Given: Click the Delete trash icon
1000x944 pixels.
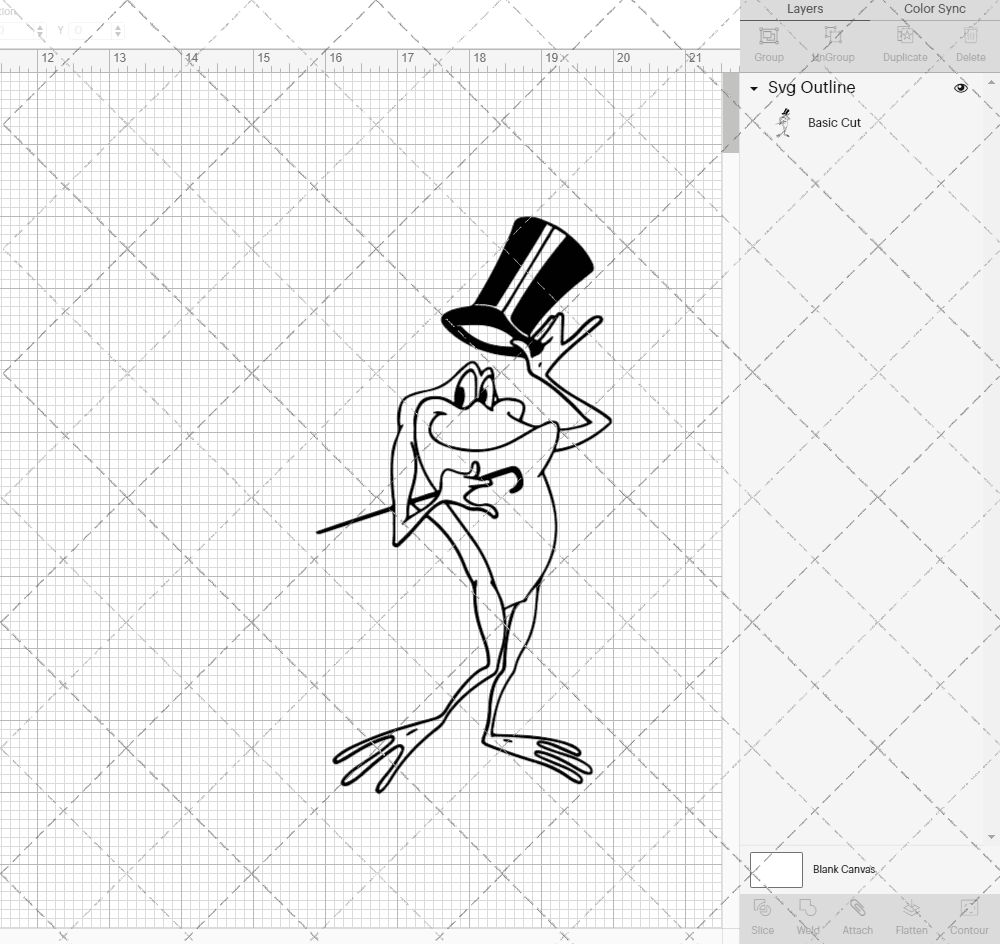Looking at the screenshot, I should coord(970,35).
